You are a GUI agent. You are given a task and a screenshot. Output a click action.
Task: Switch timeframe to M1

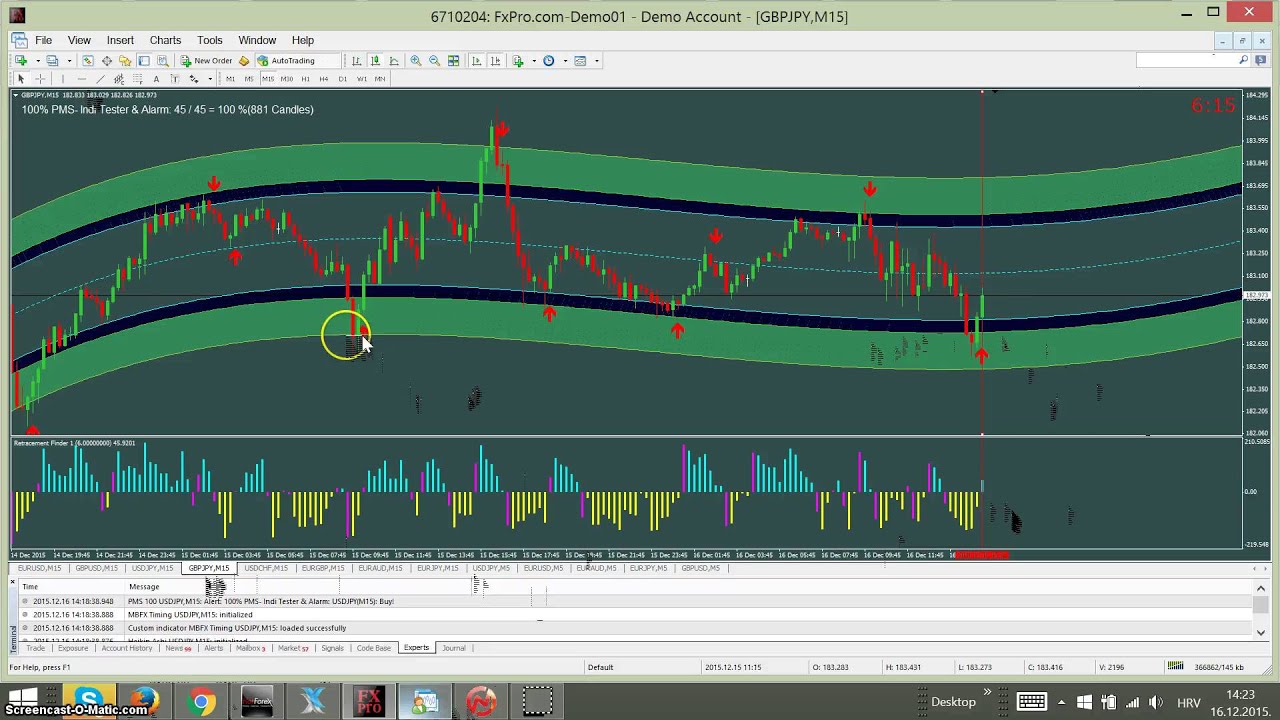click(x=230, y=79)
